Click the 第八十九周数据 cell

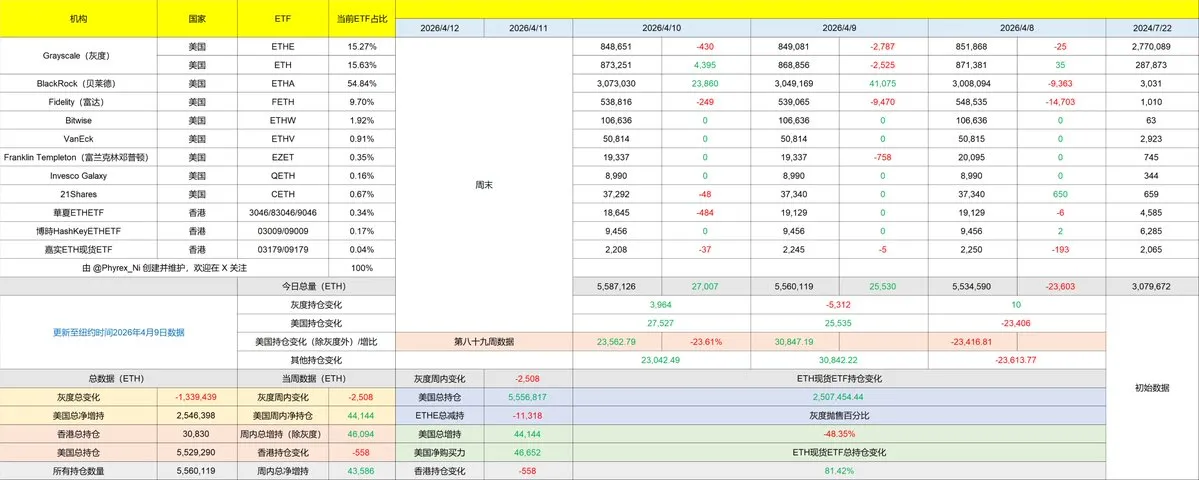point(484,341)
